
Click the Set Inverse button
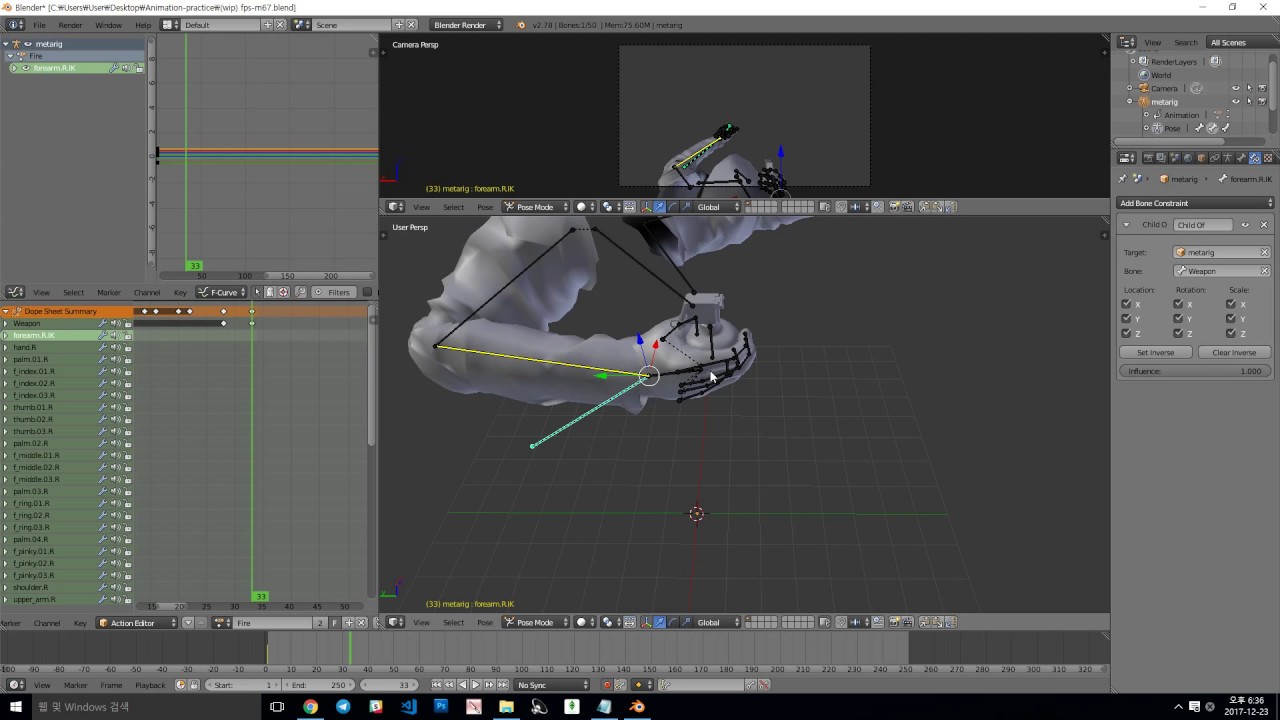click(1156, 352)
